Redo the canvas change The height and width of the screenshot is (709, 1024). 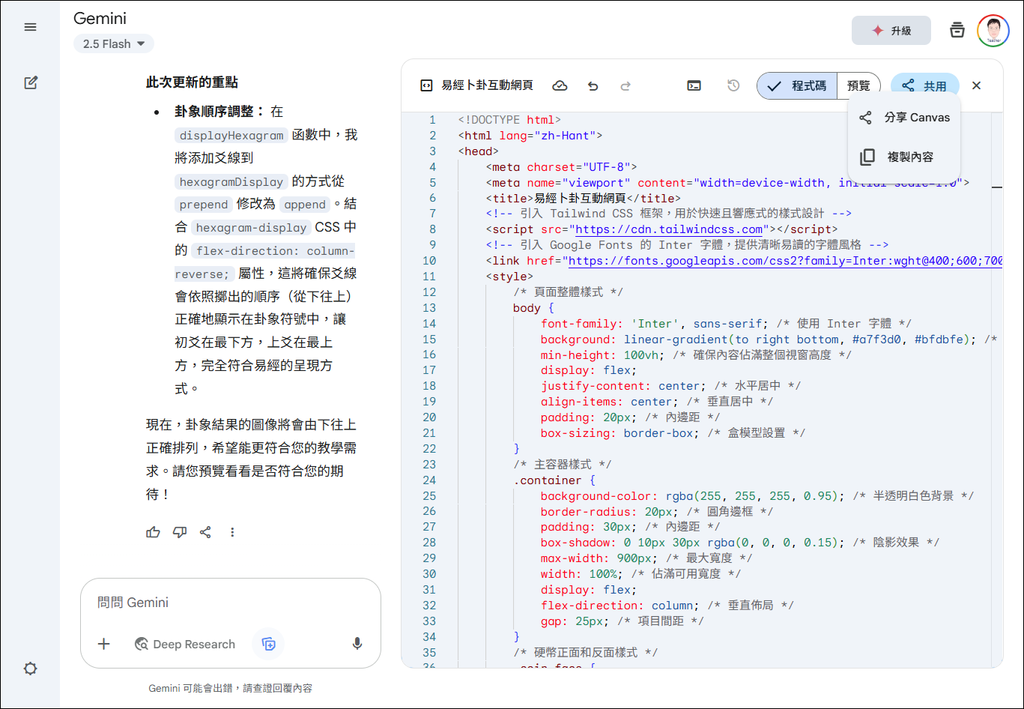click(x=626, y=86)
